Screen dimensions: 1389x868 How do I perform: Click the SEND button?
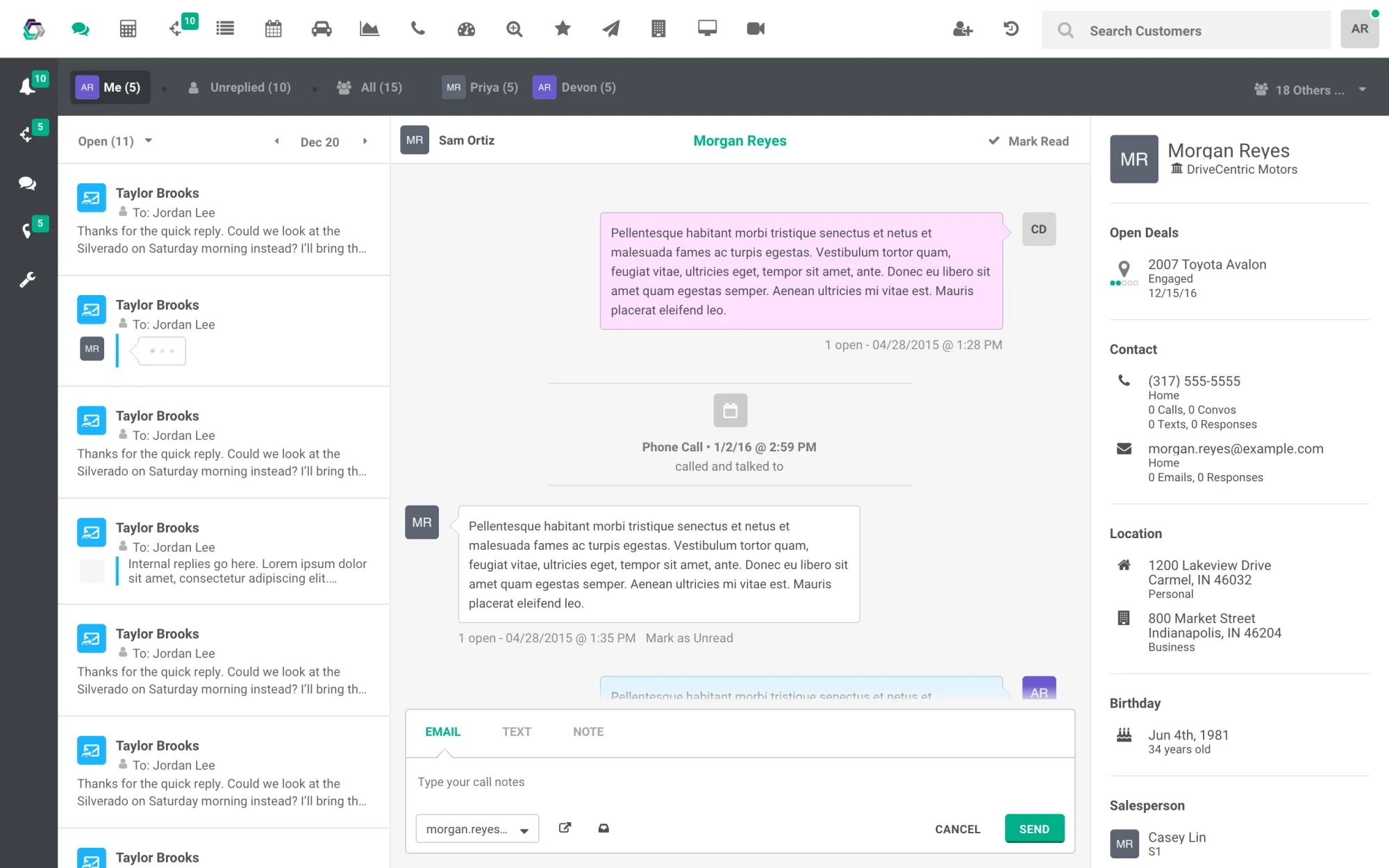tap(1034, 828)
